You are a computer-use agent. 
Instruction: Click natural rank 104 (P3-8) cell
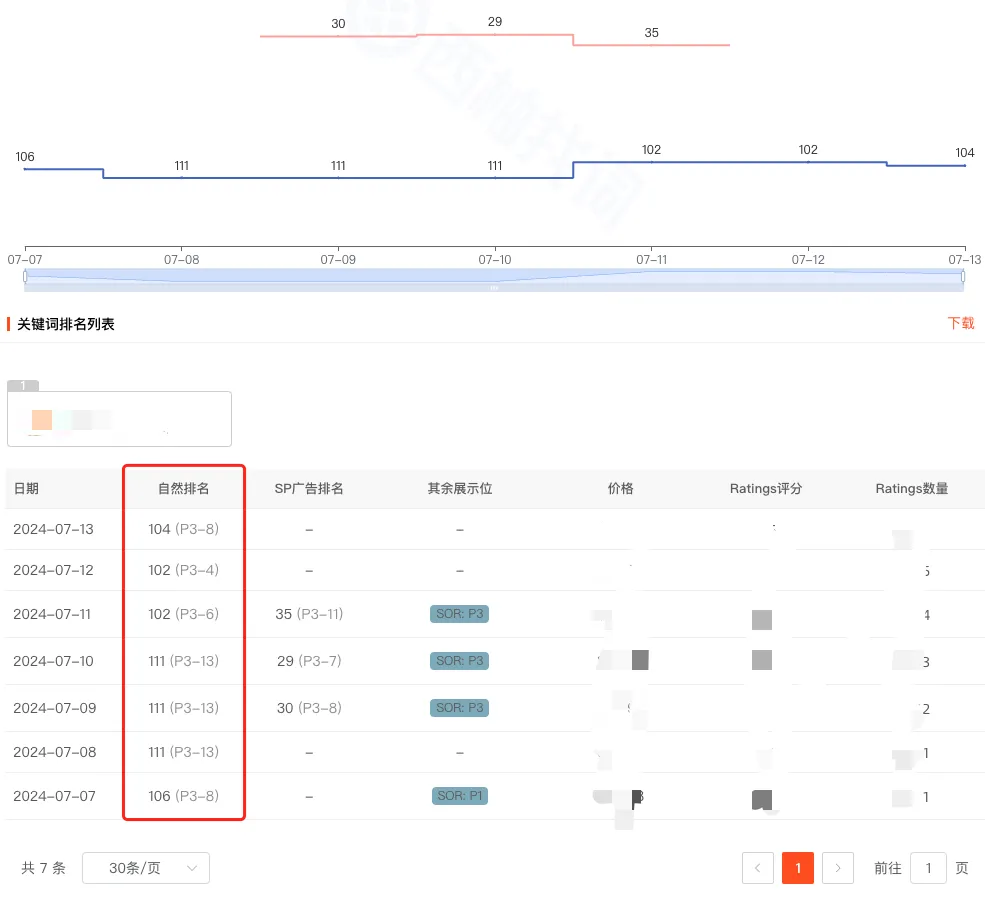pyautogui.click(x=183, y=529)
